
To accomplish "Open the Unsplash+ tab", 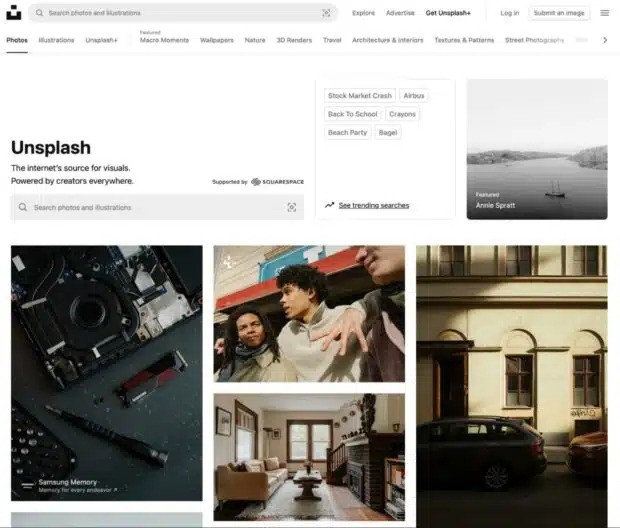I will 102,40.
